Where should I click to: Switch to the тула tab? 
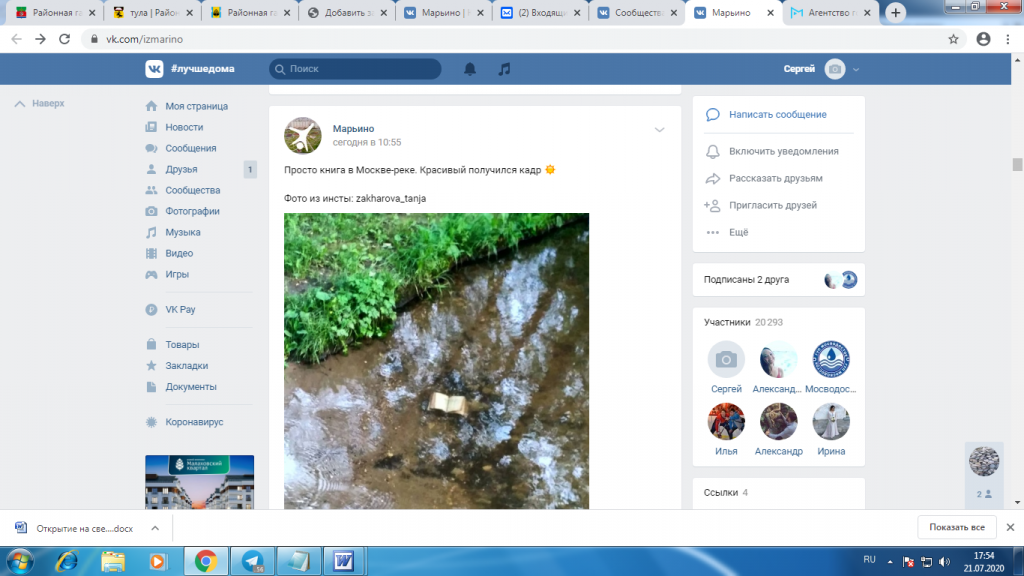[152, 12]
